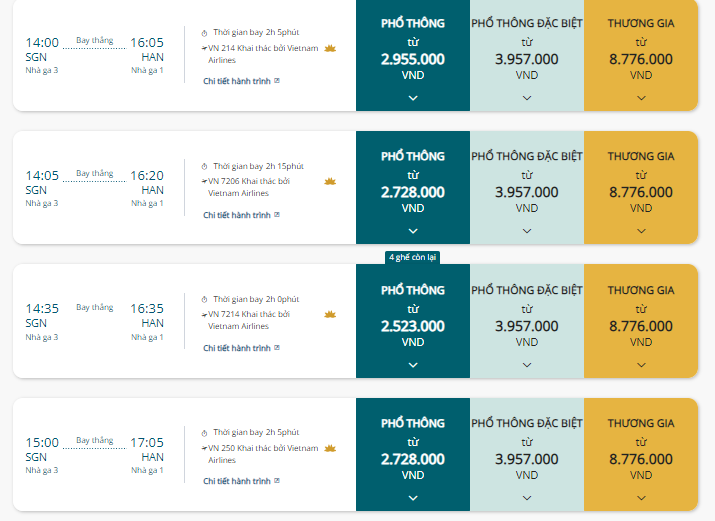The image size is (715, 521).
Task: Select the Phổ Thông Đặc Biệt fare for the 14:35 flight
Action: point(527,321)
